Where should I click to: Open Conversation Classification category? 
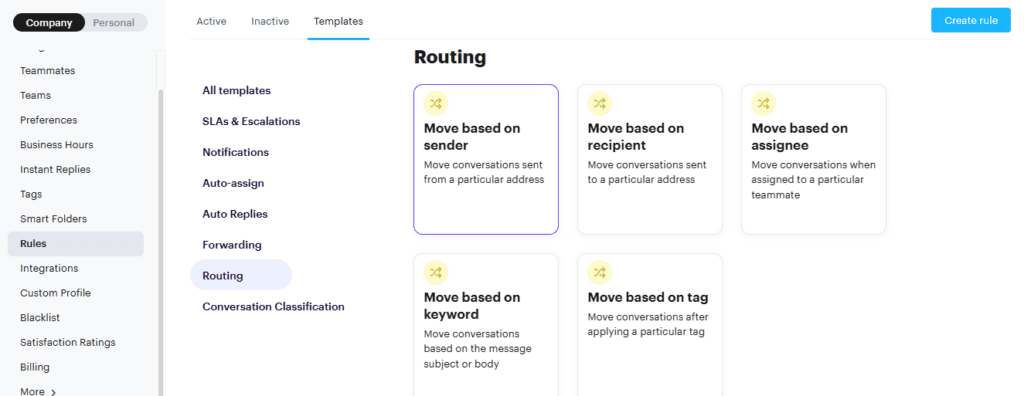tap(274, 306)
